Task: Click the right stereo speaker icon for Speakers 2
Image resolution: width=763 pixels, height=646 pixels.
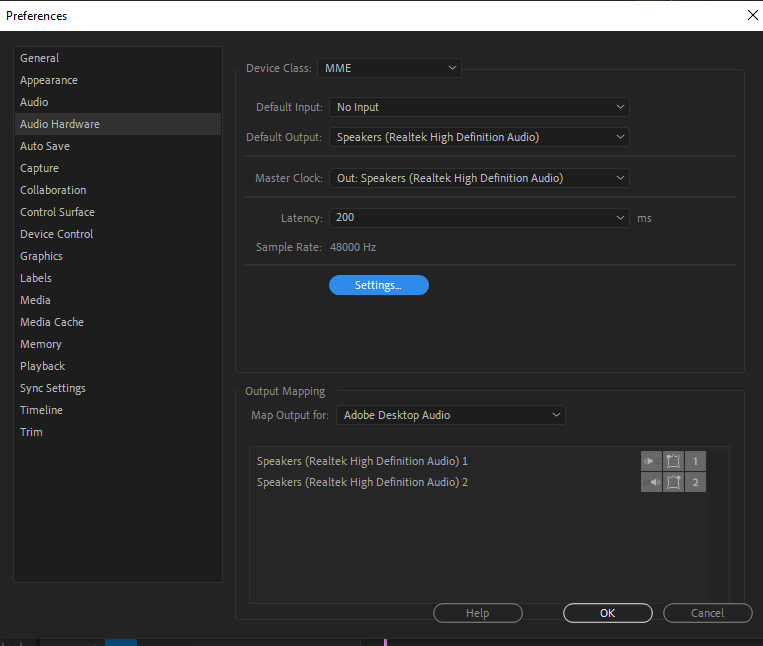Action: tap(651, 482)
